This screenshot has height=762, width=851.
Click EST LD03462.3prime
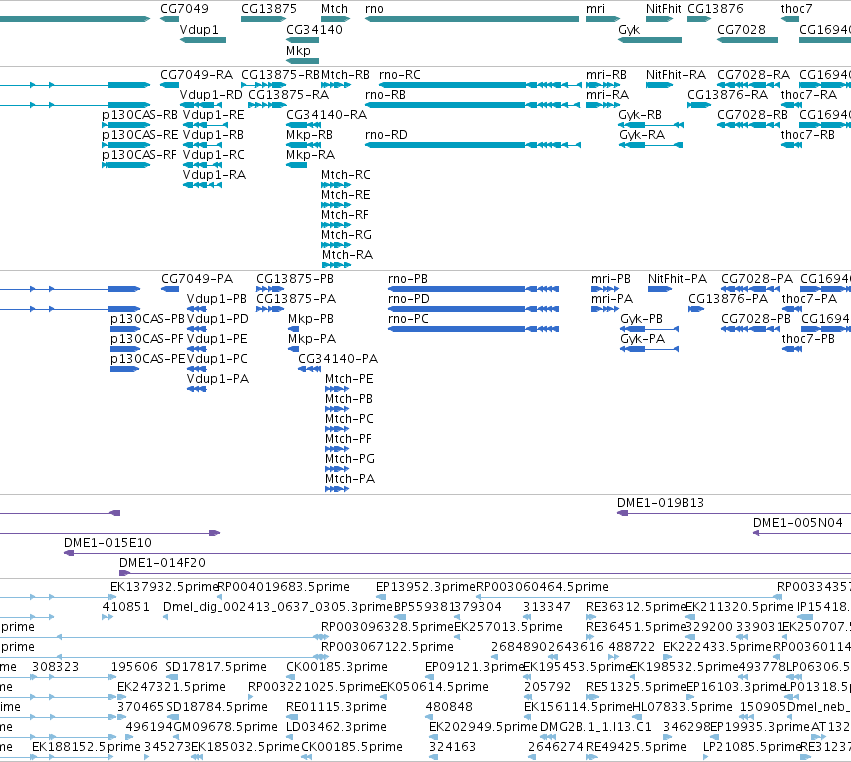(336, 727)
